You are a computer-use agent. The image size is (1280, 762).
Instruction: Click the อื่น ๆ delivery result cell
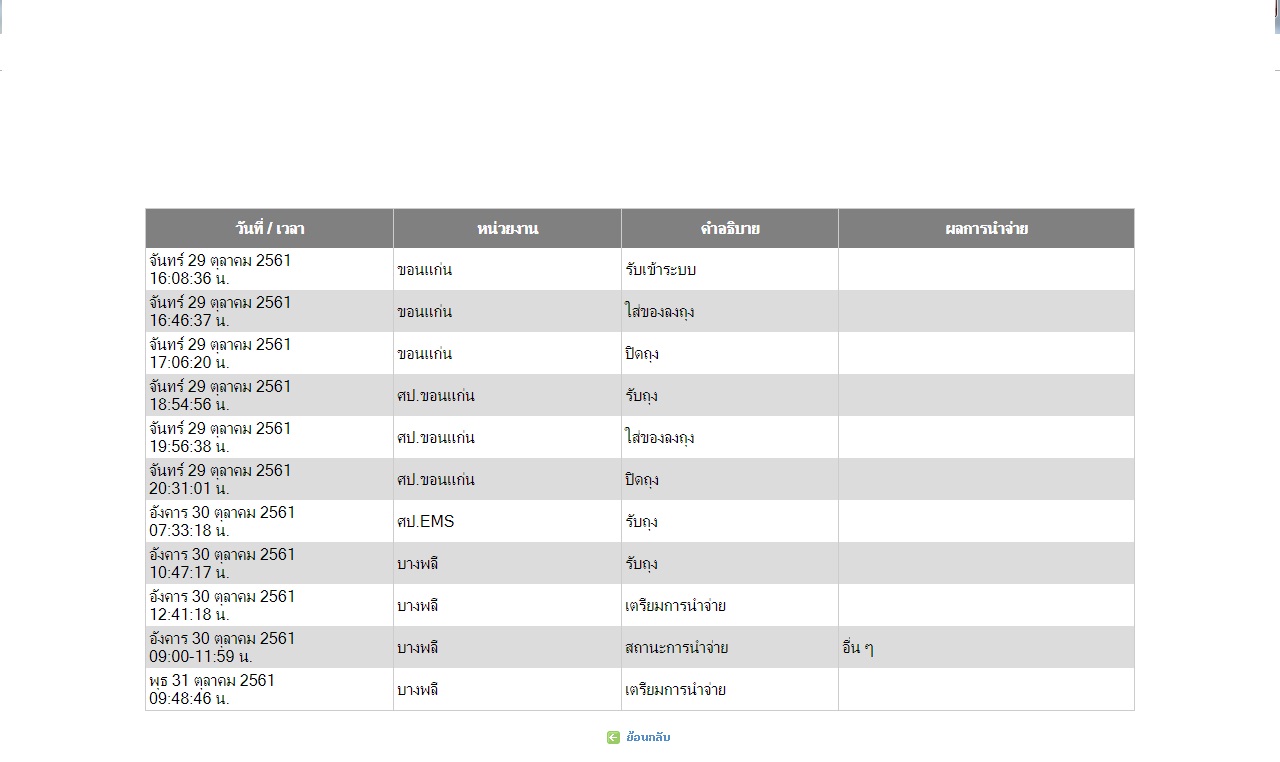986,647
